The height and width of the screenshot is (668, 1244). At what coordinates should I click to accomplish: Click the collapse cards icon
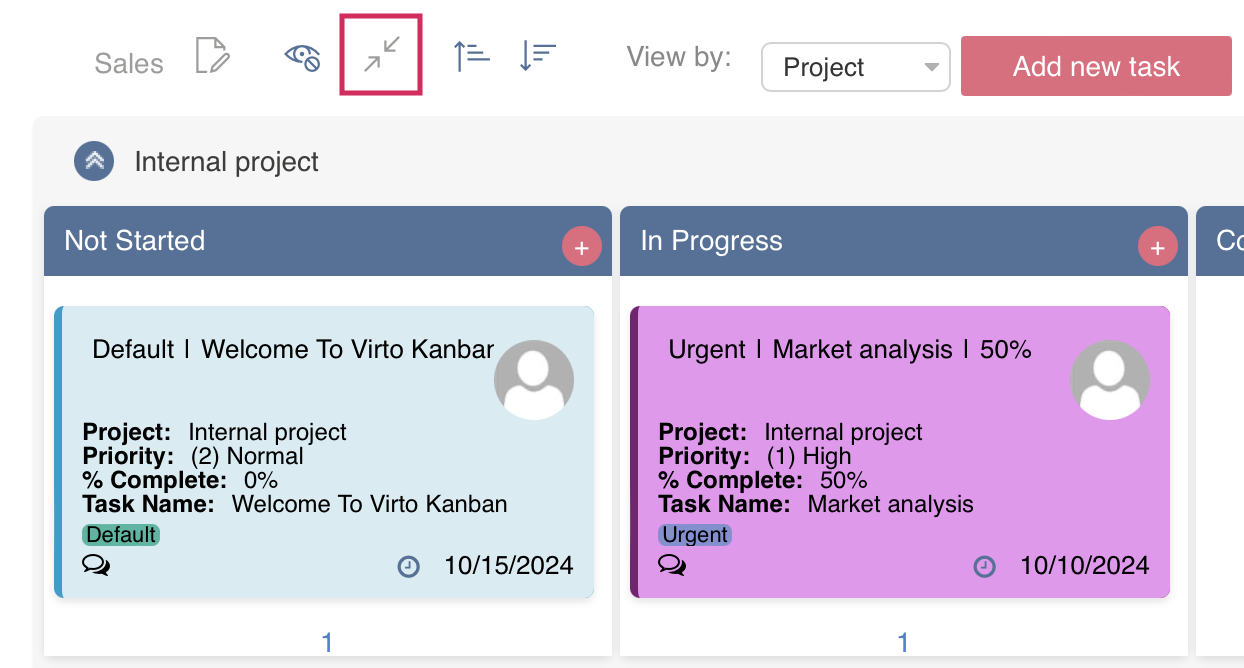[380, 54]
